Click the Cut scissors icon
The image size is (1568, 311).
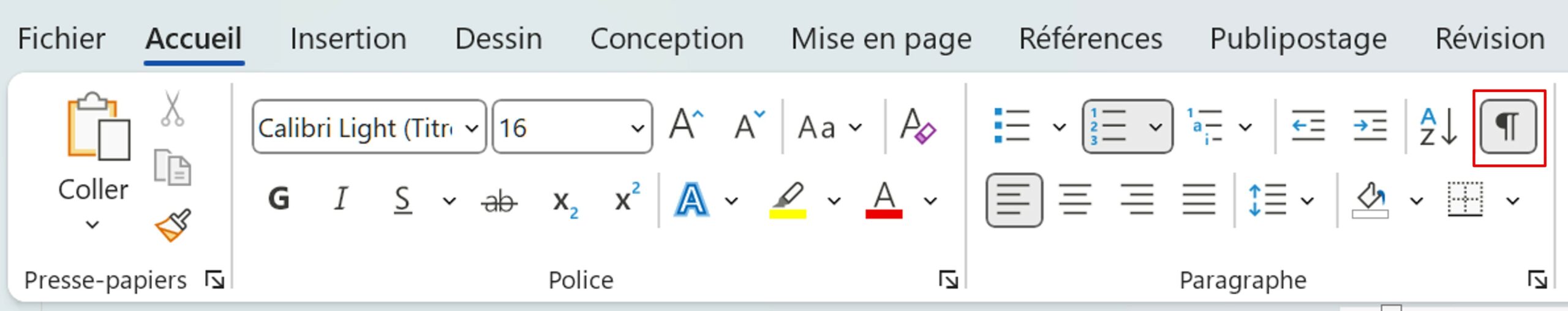(x=172, y=109)
